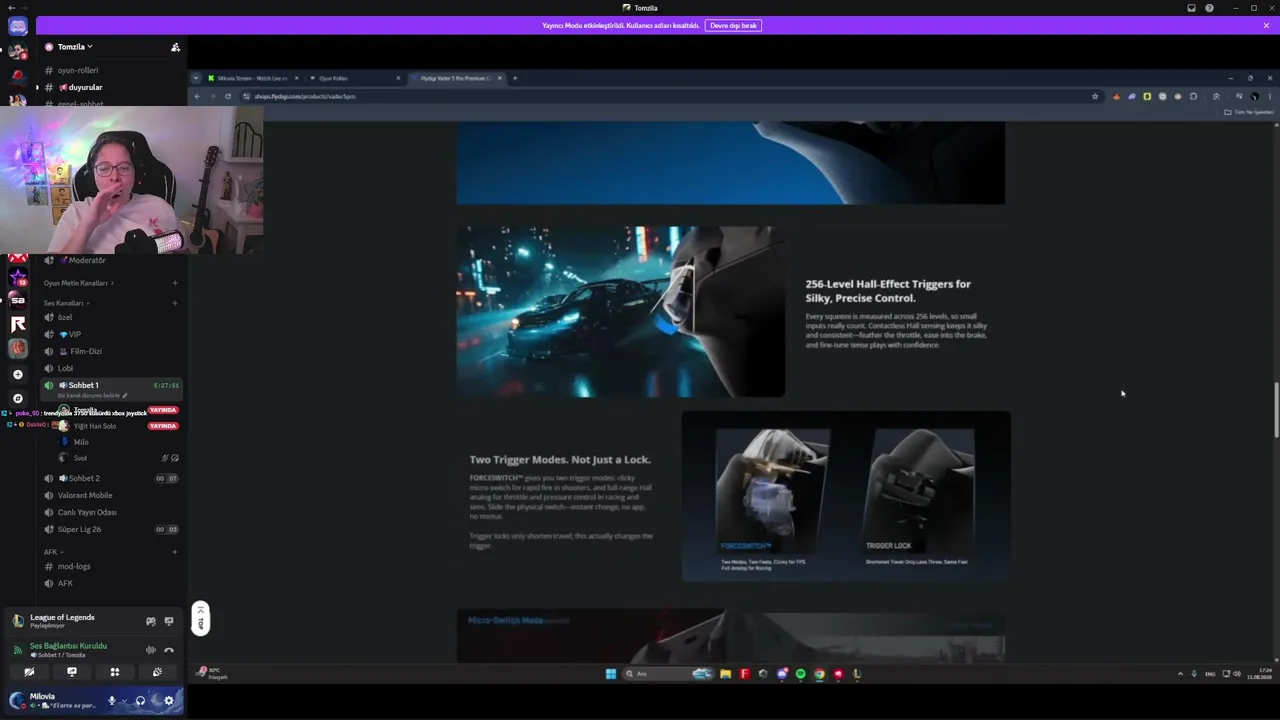Share League of Legends game screen icon
The height and width of the screenshot is (720, 1280).
coord(169,621)
